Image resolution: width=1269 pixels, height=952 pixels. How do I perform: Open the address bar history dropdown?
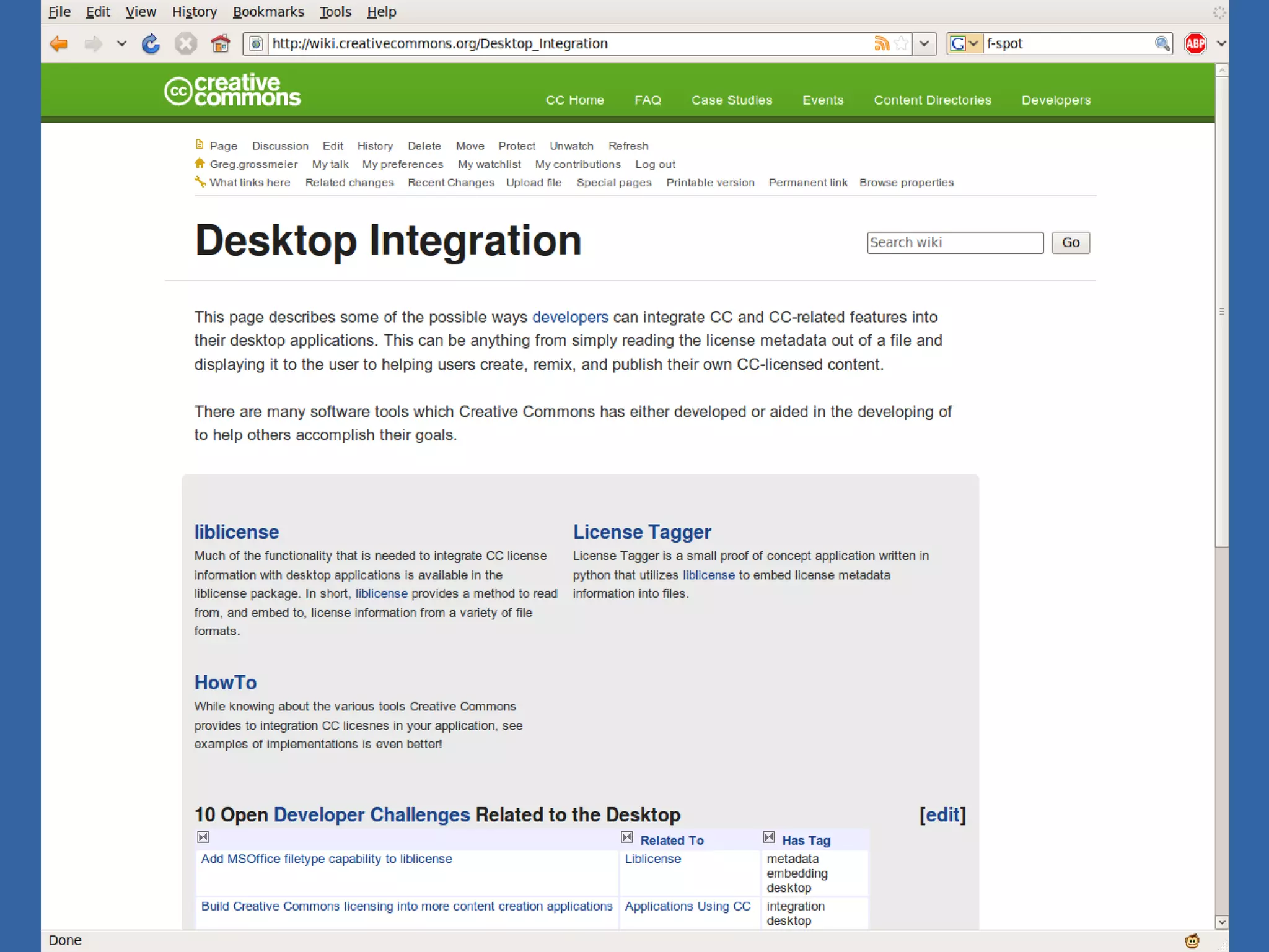pyautogui.click(x=924, y=43)
